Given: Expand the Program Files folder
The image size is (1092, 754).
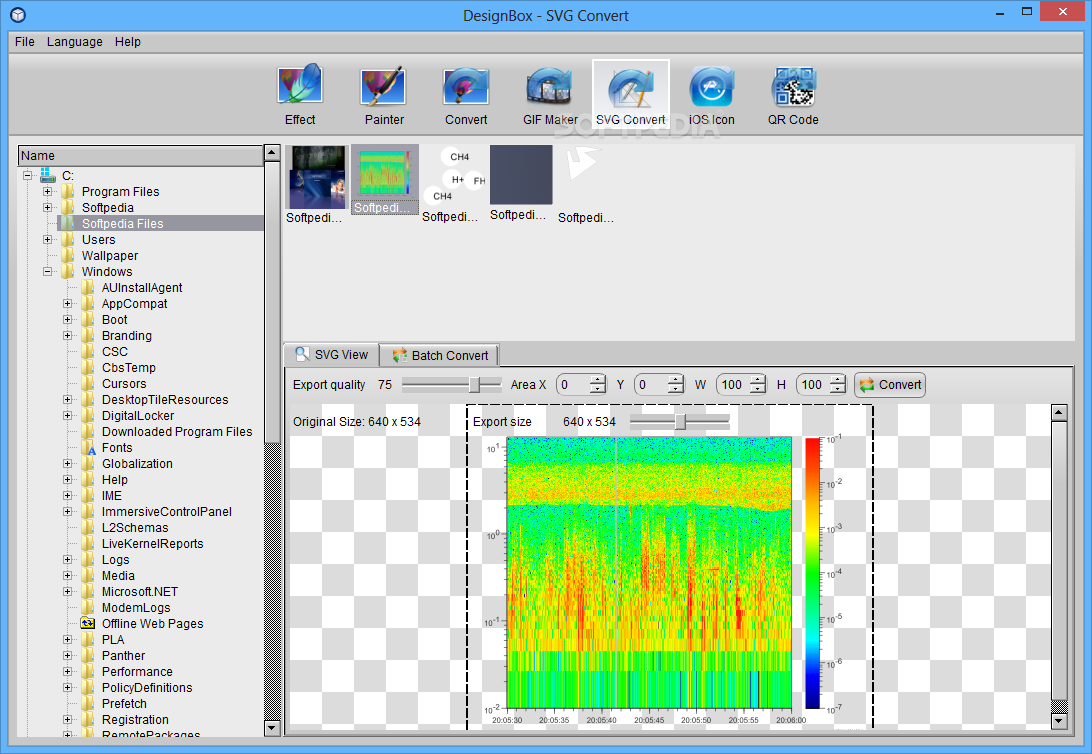Looking at the screenshot, I should tap(47, 191).
